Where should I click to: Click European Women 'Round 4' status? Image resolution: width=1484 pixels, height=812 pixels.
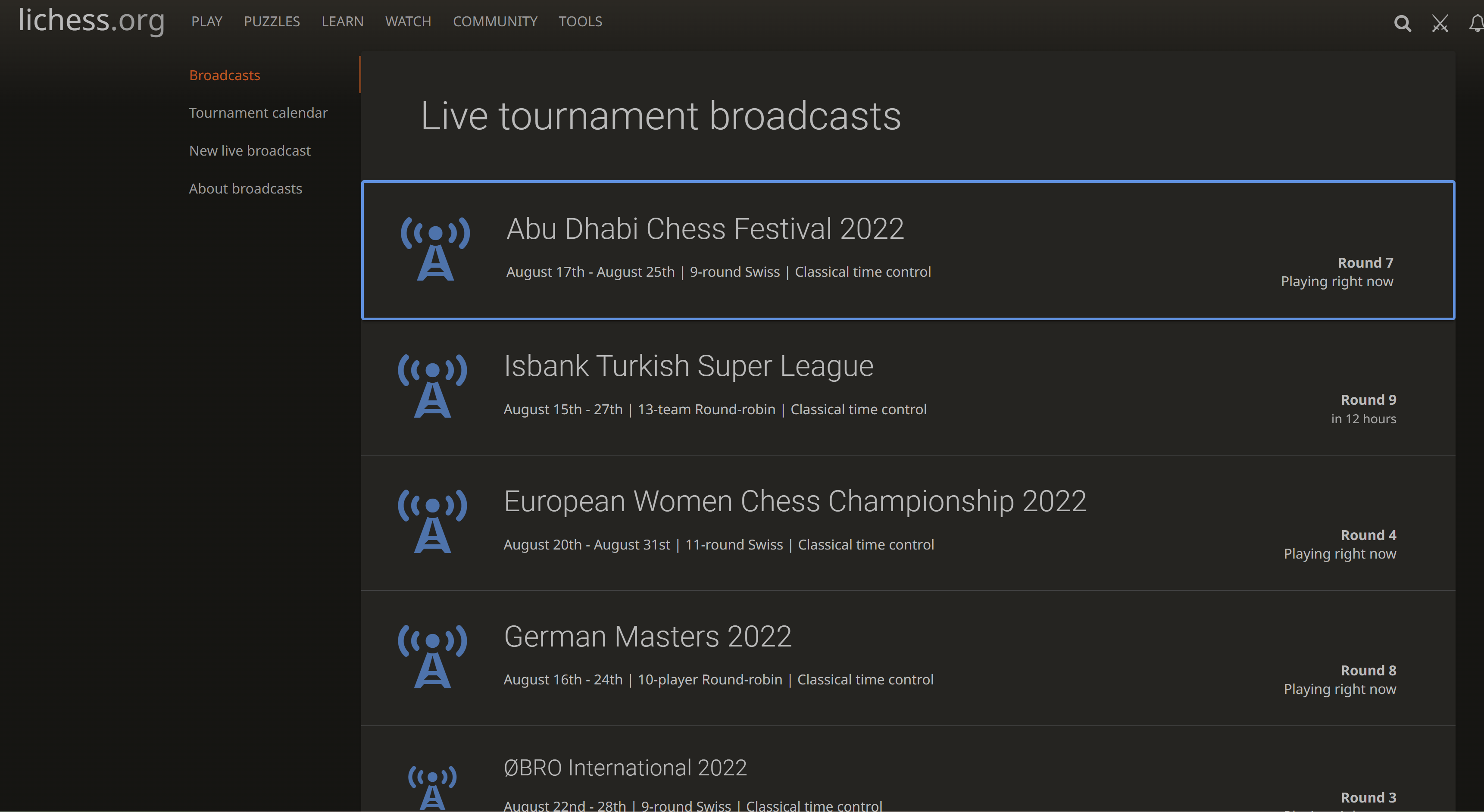[x=1368, y=535]
